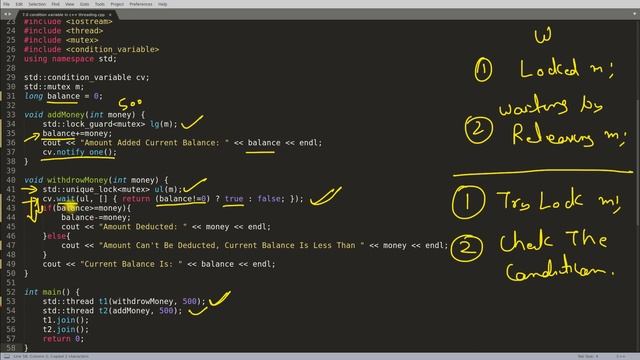The image size is (640, 360).
Task: Click the vertical scrollbar of the editor
Action: (x=638, y=162)
